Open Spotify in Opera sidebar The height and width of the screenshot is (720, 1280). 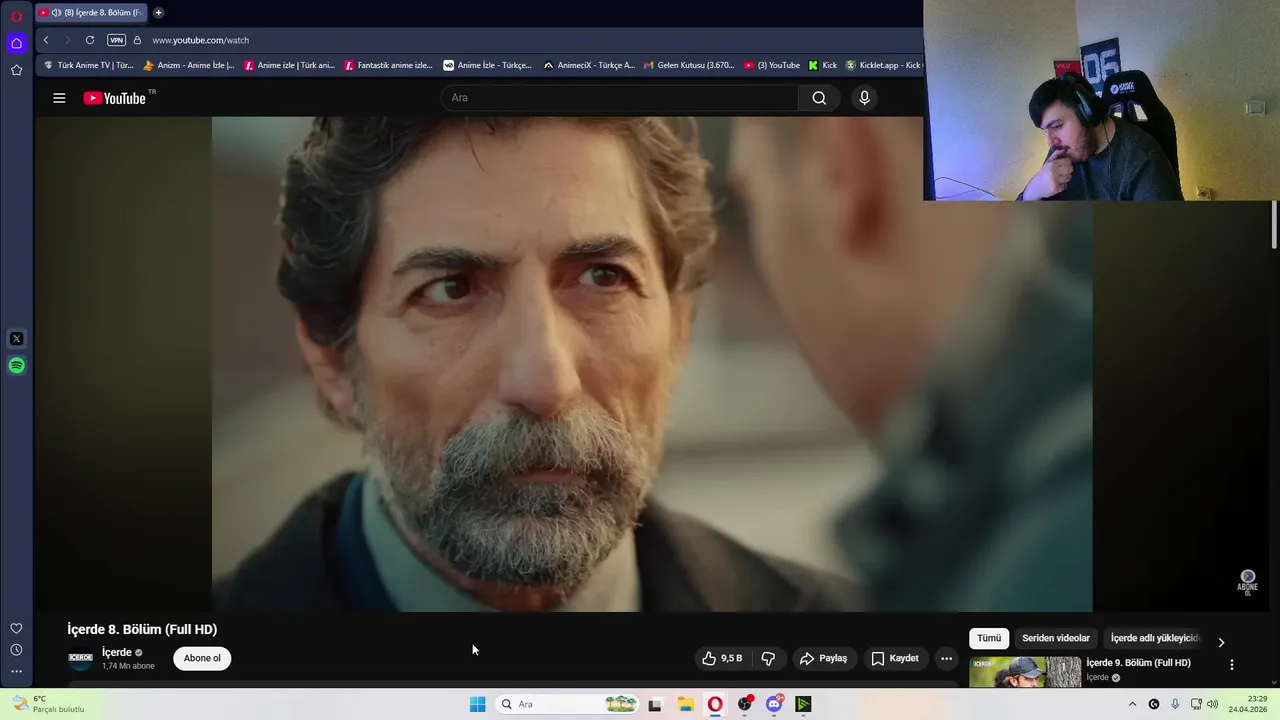pyautogui.click(x=16, y=366)
